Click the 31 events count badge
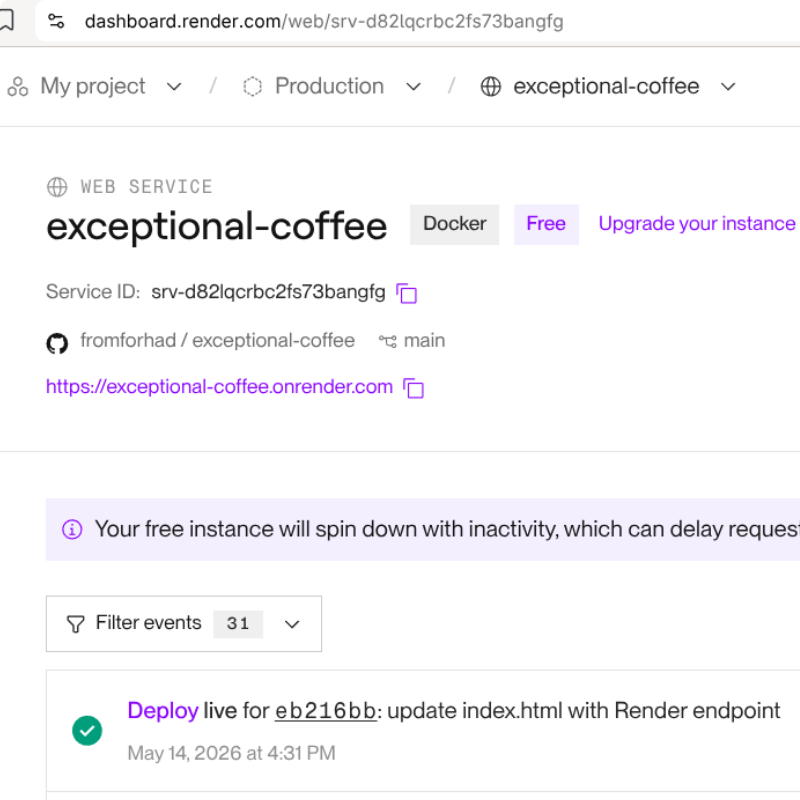800x800 pixels. pos(238,623)
